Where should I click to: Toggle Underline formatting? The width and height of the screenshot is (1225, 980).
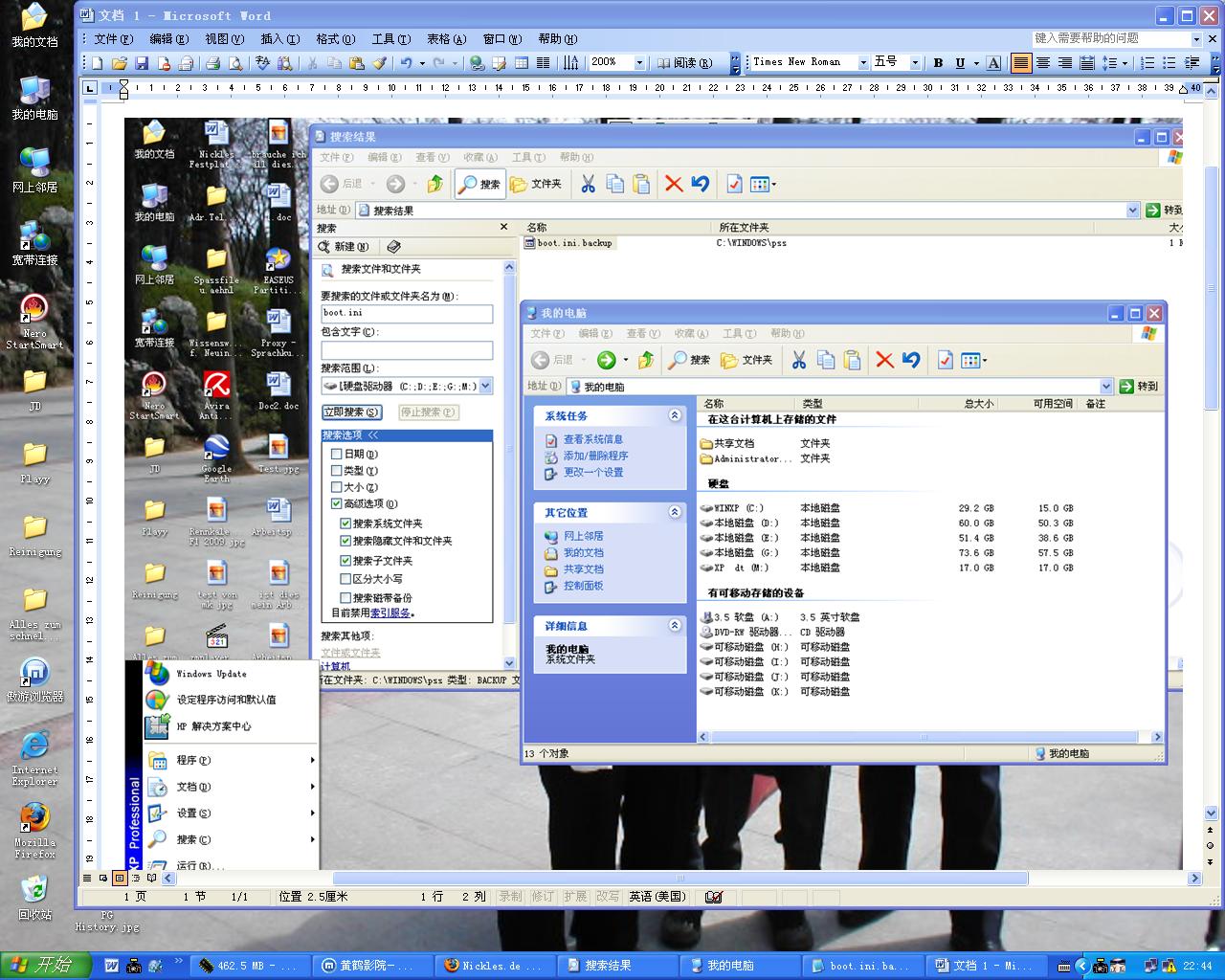pyautogui.click(x=960, y=63)
